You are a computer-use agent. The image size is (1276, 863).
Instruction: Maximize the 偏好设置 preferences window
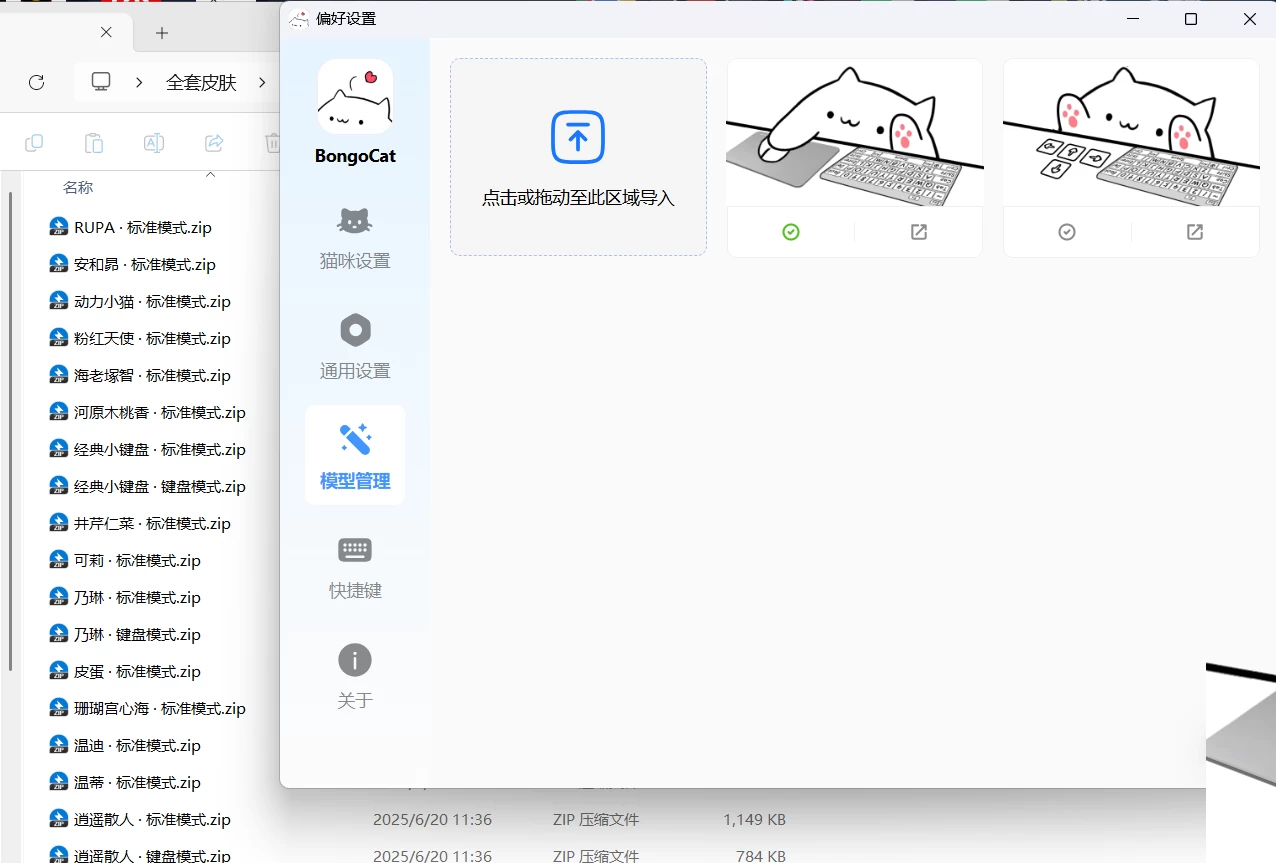click(1191, 19)
